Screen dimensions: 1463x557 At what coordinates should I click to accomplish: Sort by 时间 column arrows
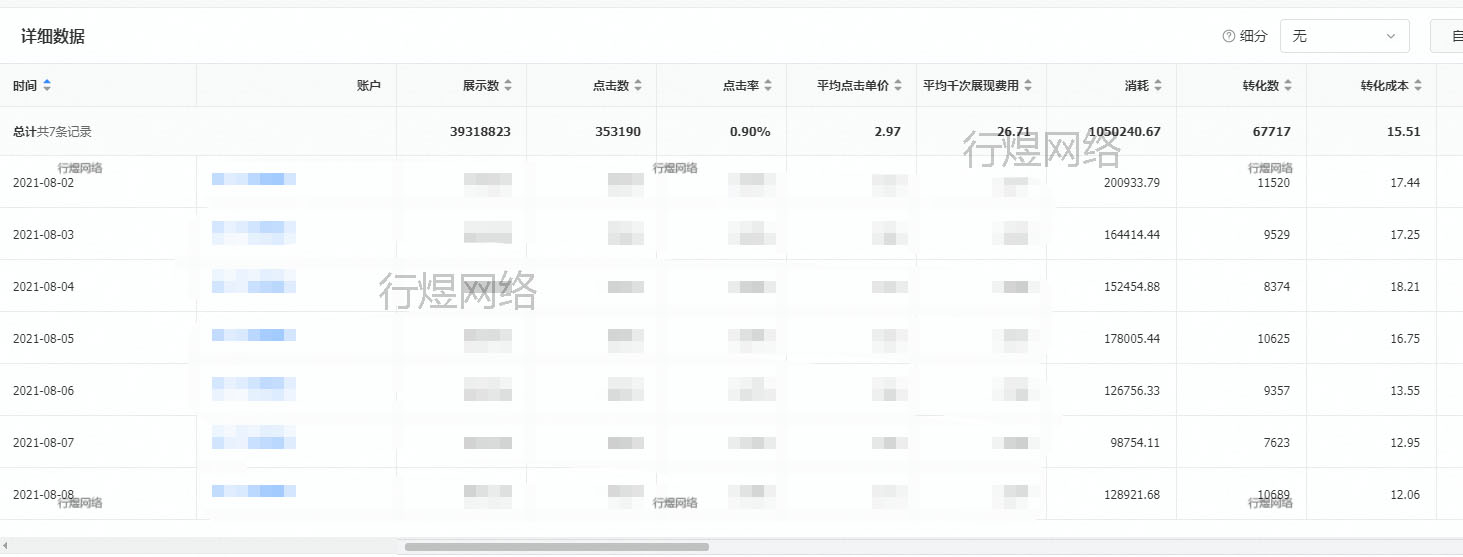pos(47,86)
